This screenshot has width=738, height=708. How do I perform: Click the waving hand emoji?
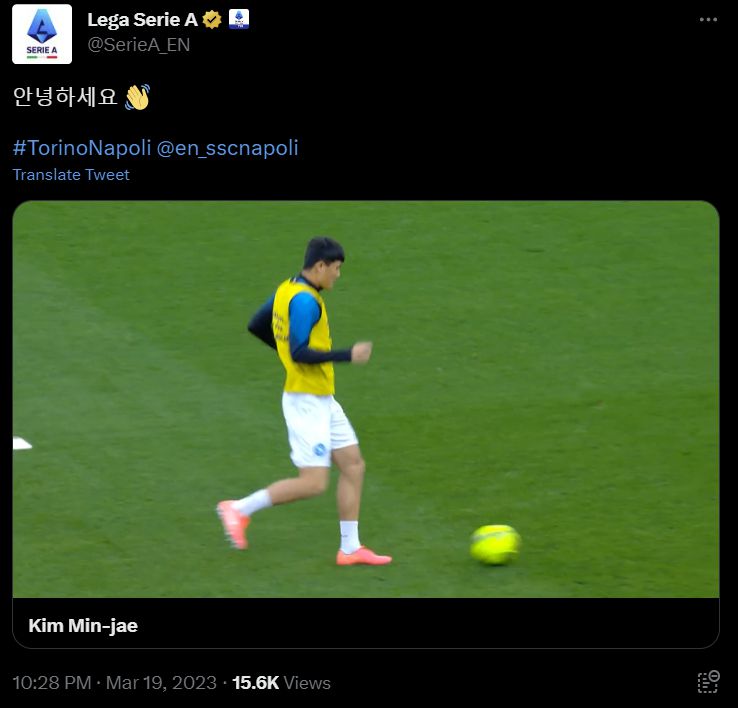[x=137, y=97]
